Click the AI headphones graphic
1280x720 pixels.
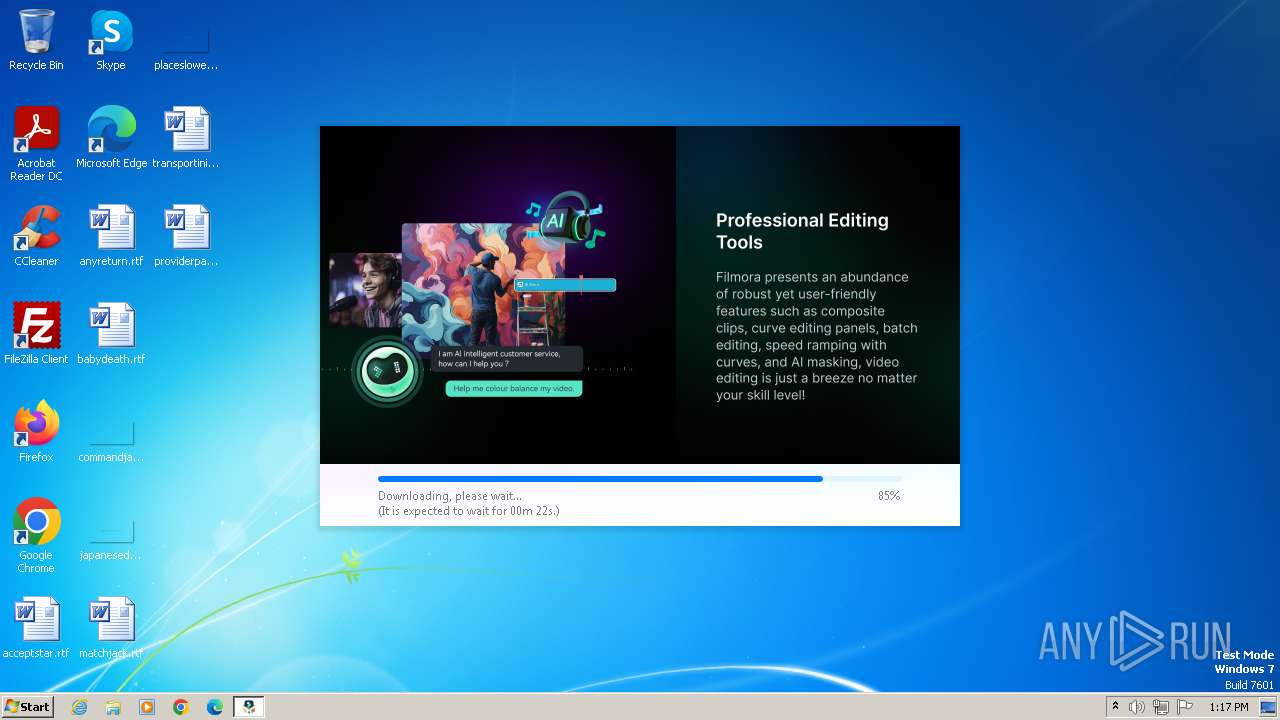point(565,218)
